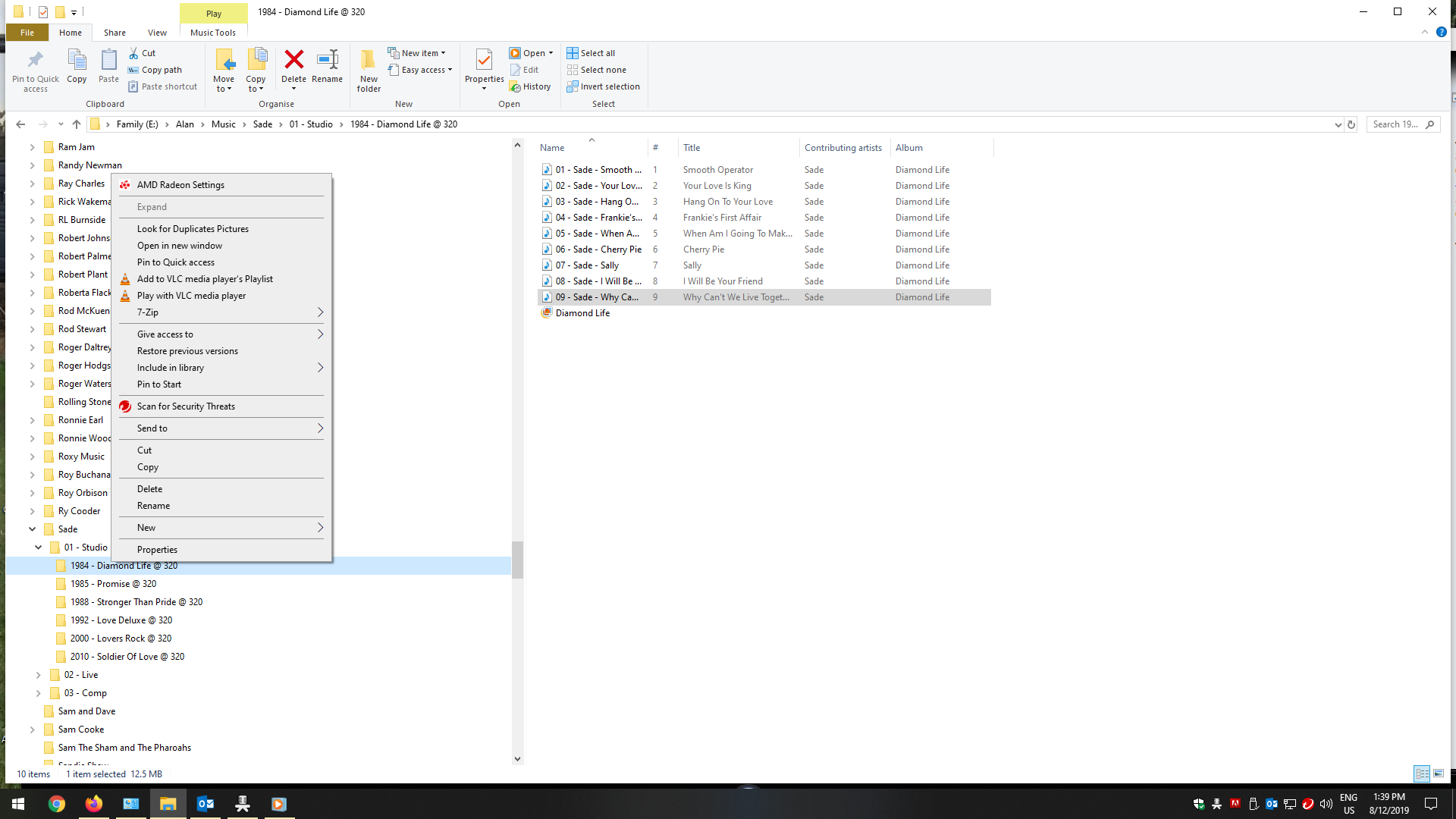Collapse the ribbon with the chevron
Viewport: 1456px width, 819px height.
[1424, 32]
